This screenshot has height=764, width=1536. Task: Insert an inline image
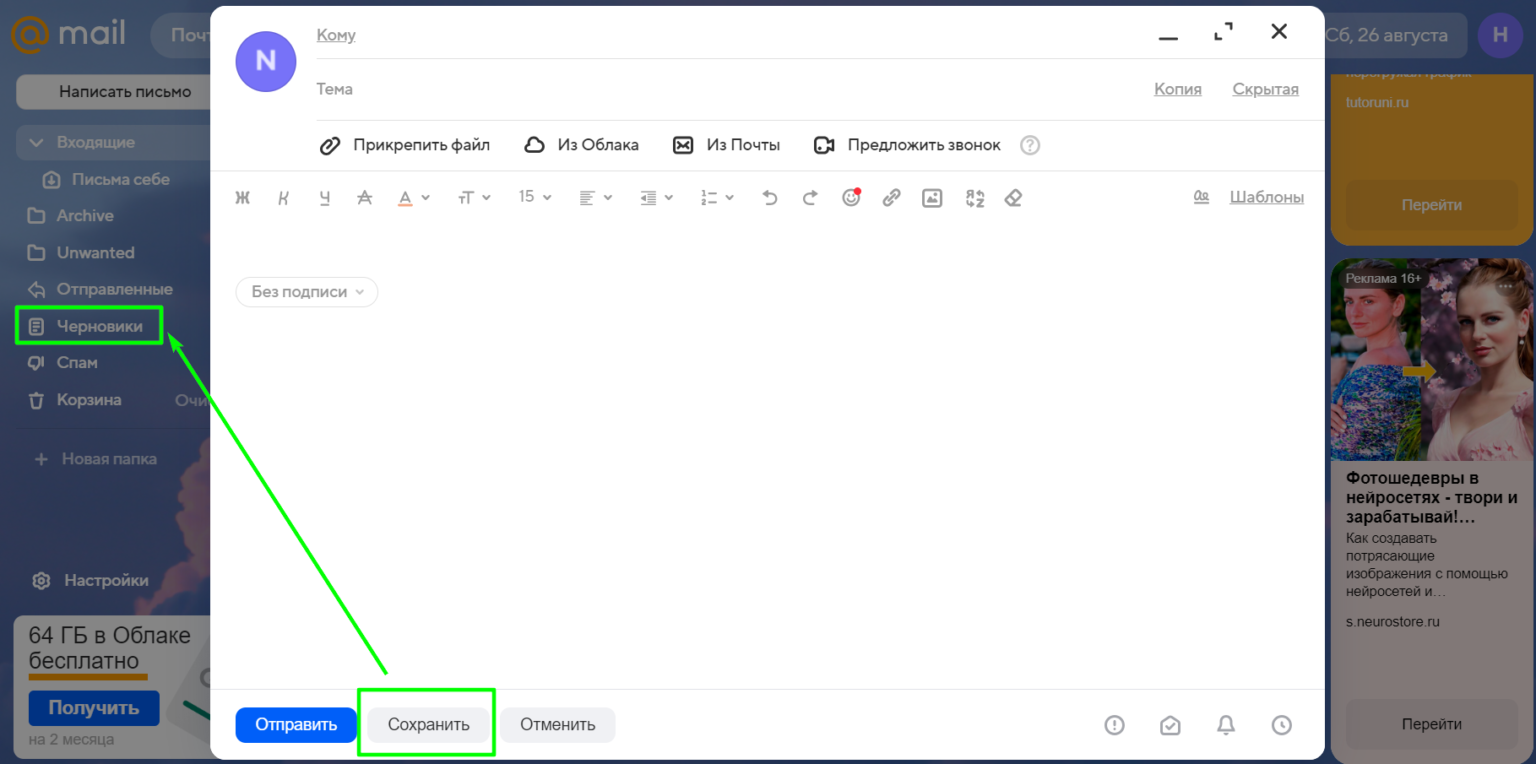click(x=932, y=198)
